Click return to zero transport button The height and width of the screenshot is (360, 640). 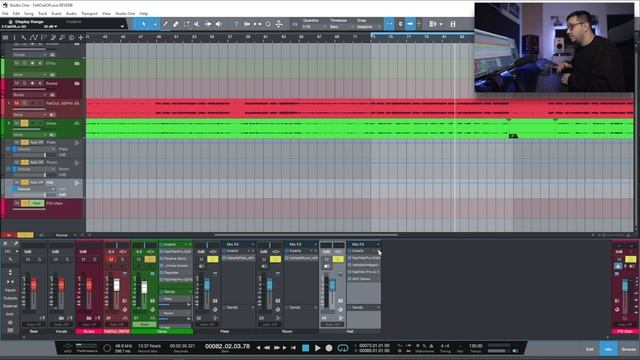point(293,348)
